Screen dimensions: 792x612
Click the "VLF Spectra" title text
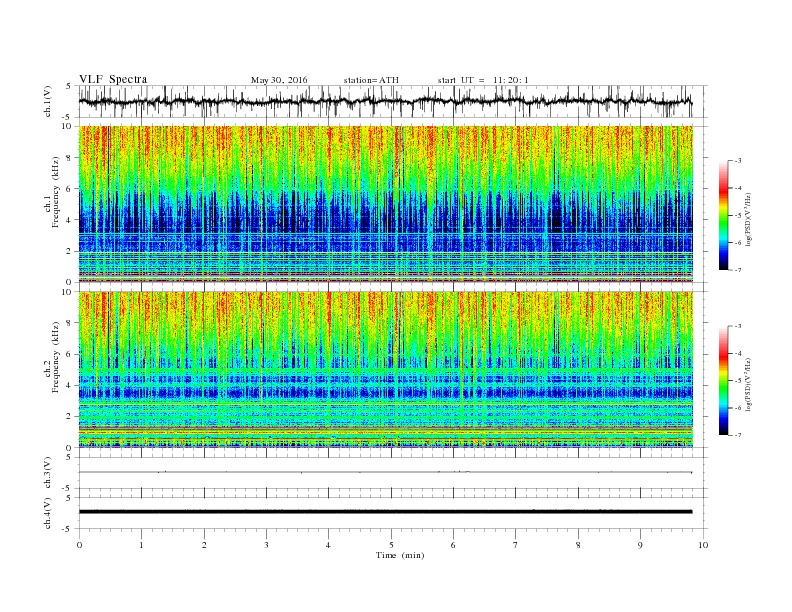point(113,79)
